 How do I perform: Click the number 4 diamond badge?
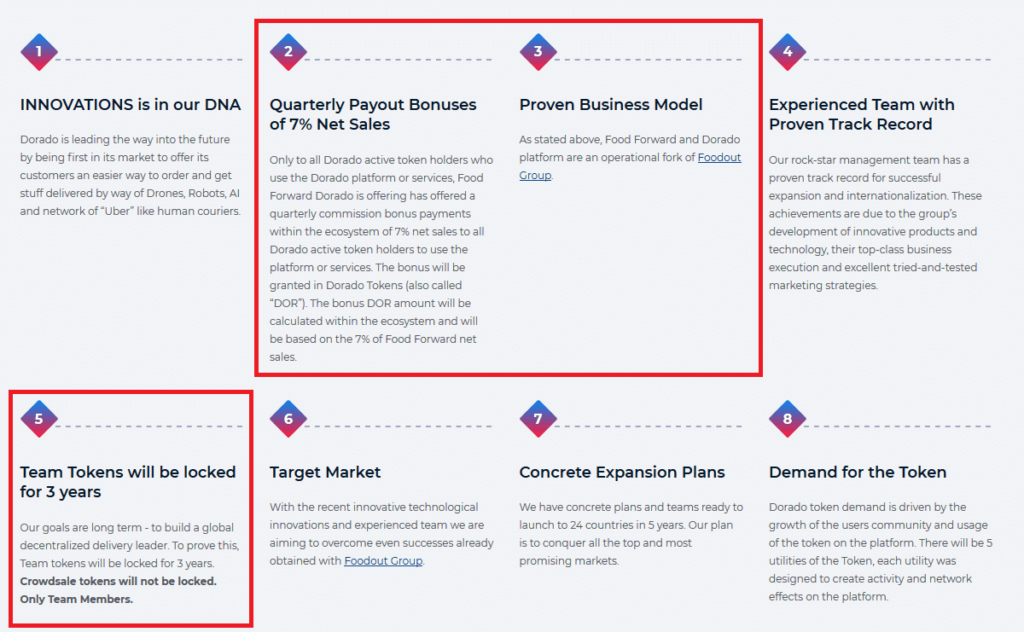coord(788,52)
